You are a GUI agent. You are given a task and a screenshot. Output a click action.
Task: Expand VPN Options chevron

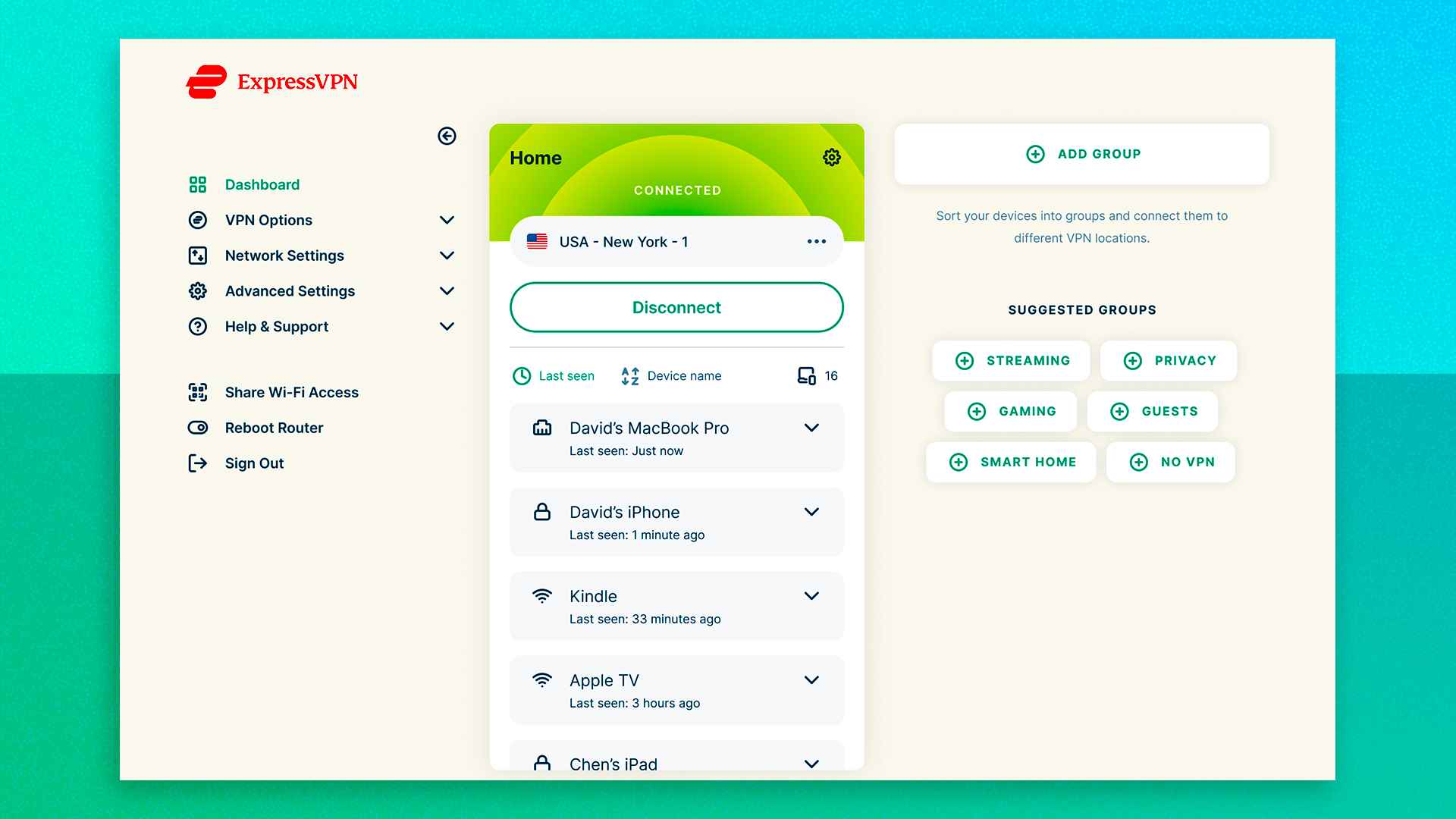447,220
